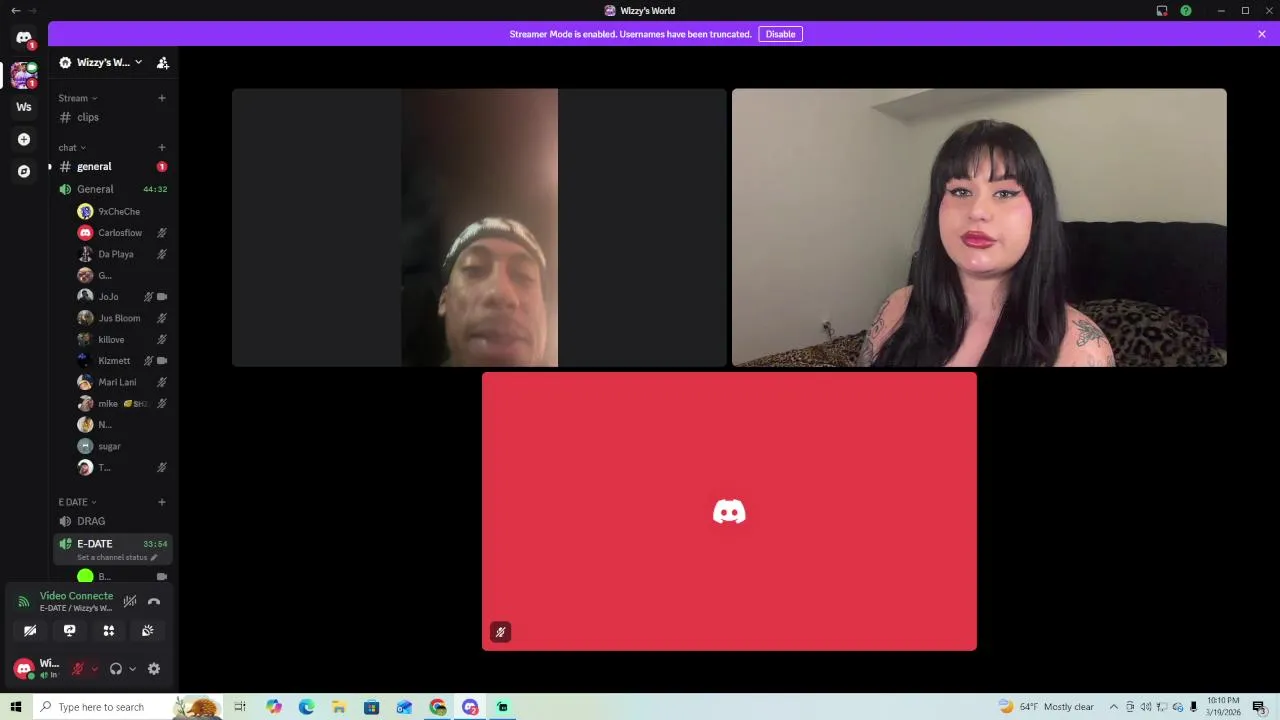This screenshot has width=1280, height=720.
Task: Select user Mari Lani in voice list
Action: click(122, 382)
